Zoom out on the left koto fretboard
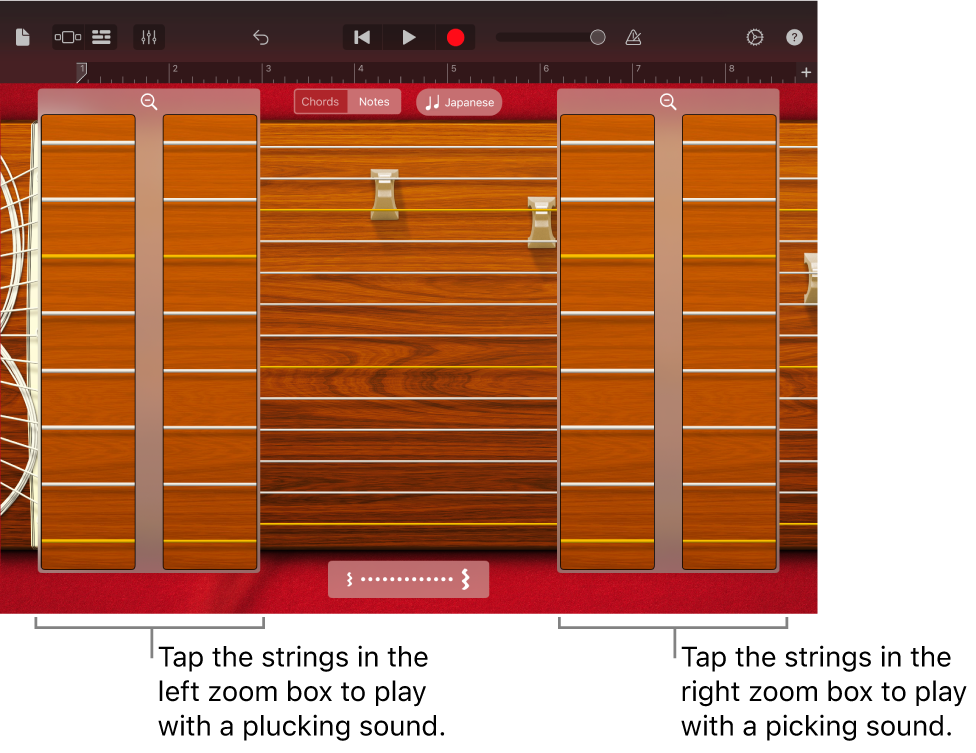The image size is (976, 753). tap(149, 101)
